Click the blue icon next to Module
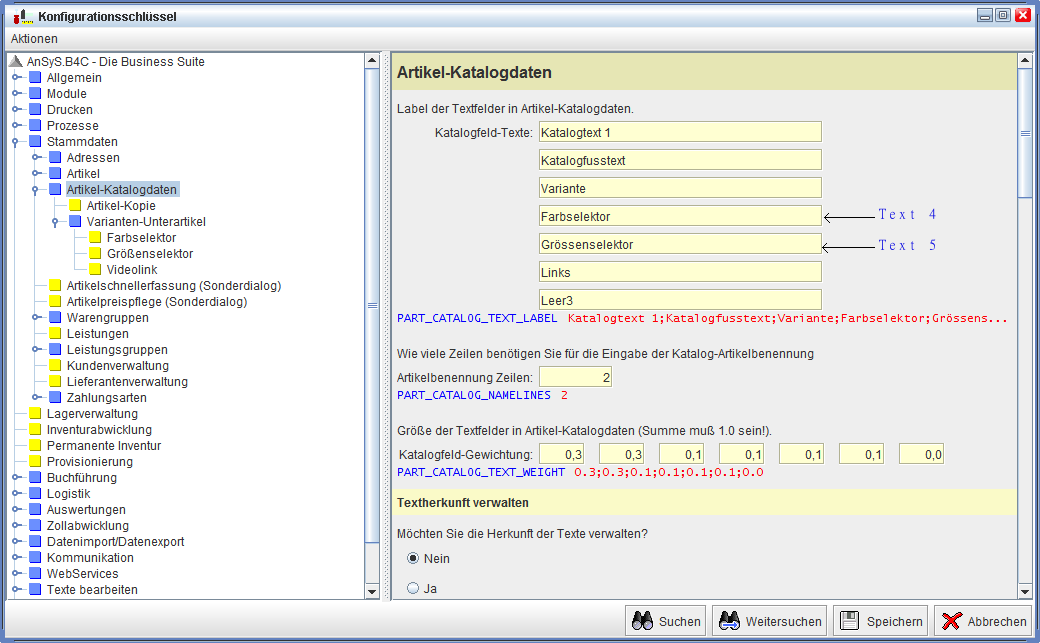Viewport: 1040px width, 643px height. pos(35,94)
